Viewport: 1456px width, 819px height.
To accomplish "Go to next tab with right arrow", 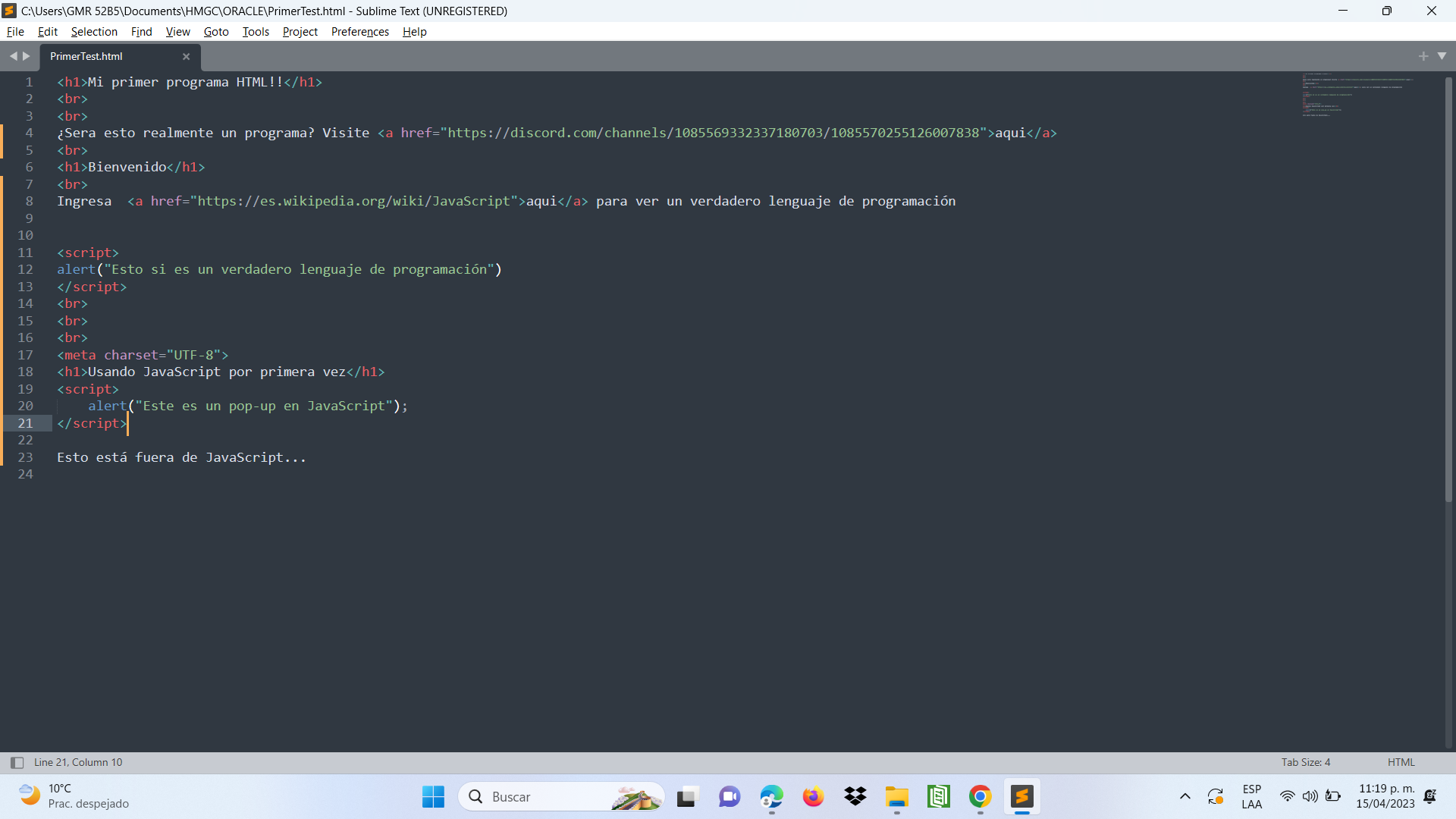I will pos(27,56).
